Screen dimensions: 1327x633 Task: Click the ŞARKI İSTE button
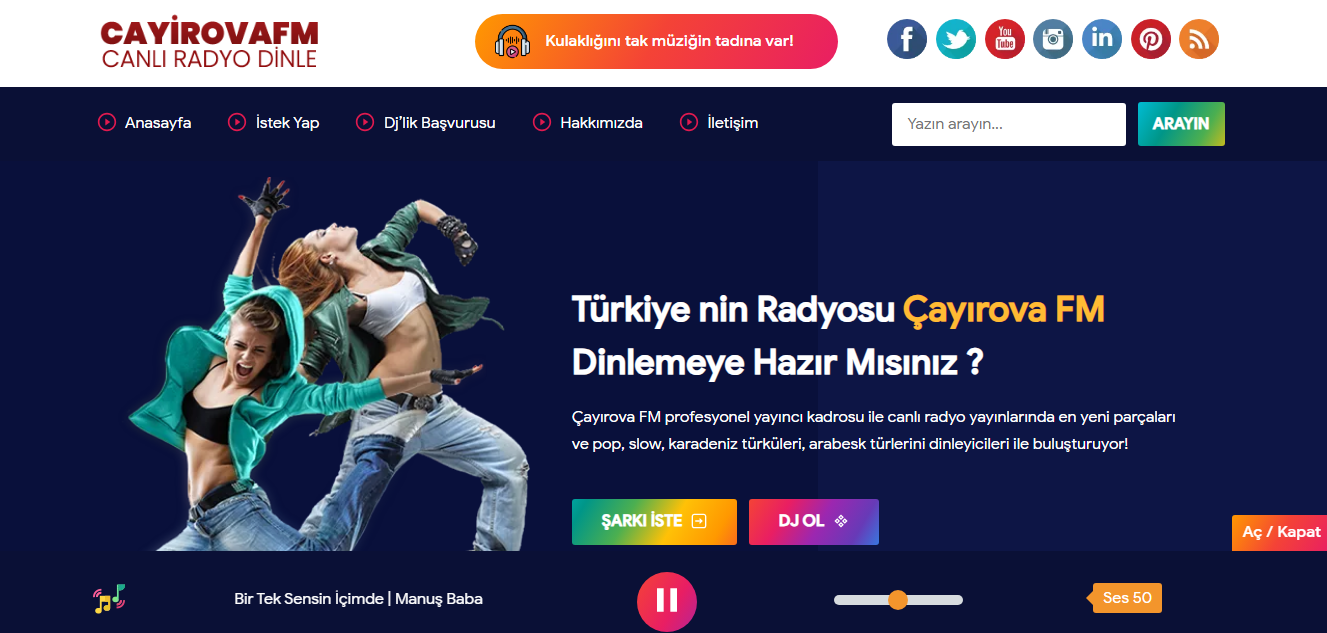coord(654,522)
